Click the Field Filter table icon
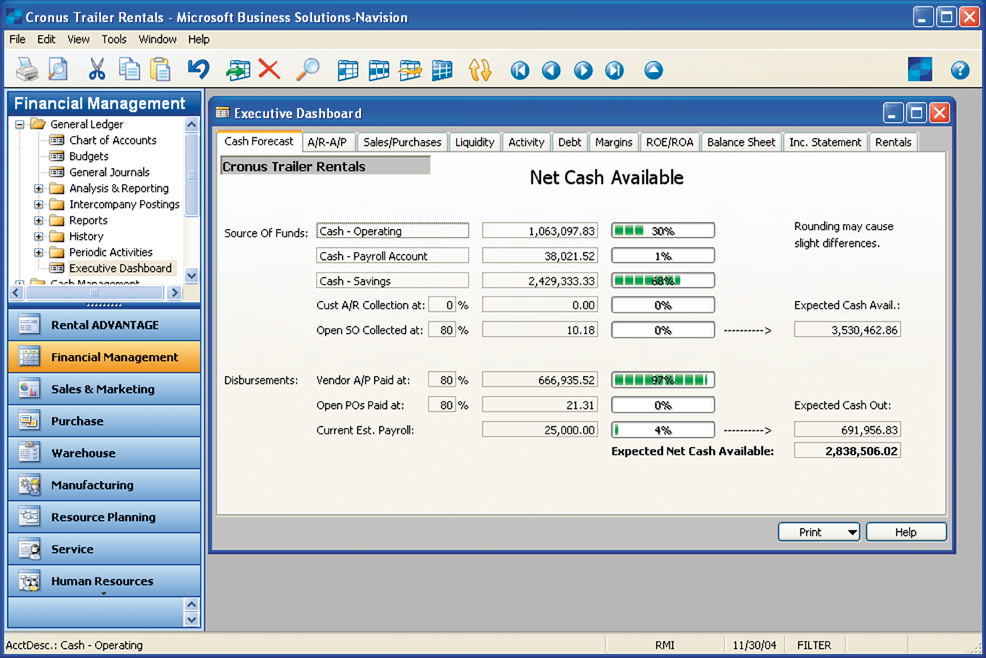Screen dimensions: 986x658 point(347,70)
